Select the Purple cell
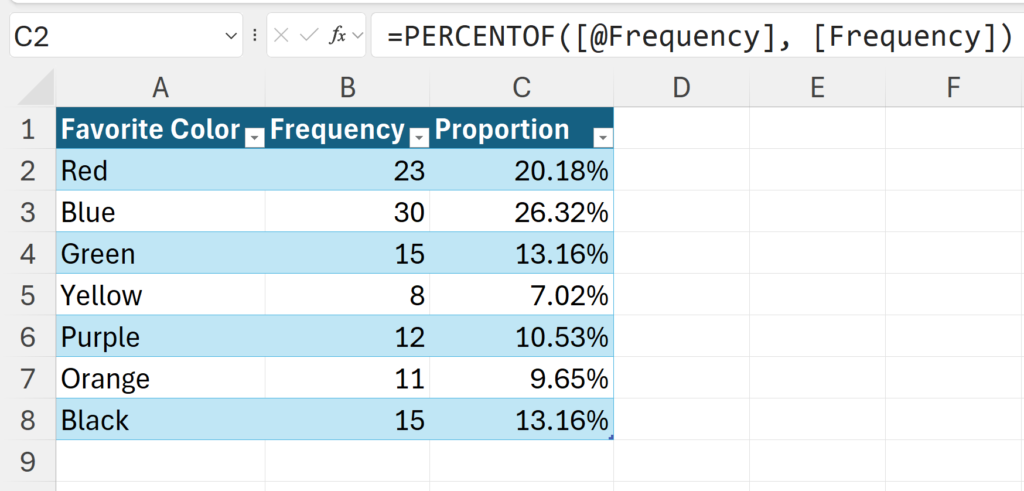Viewport: 1024px width, 491px height. pos(160,337)
